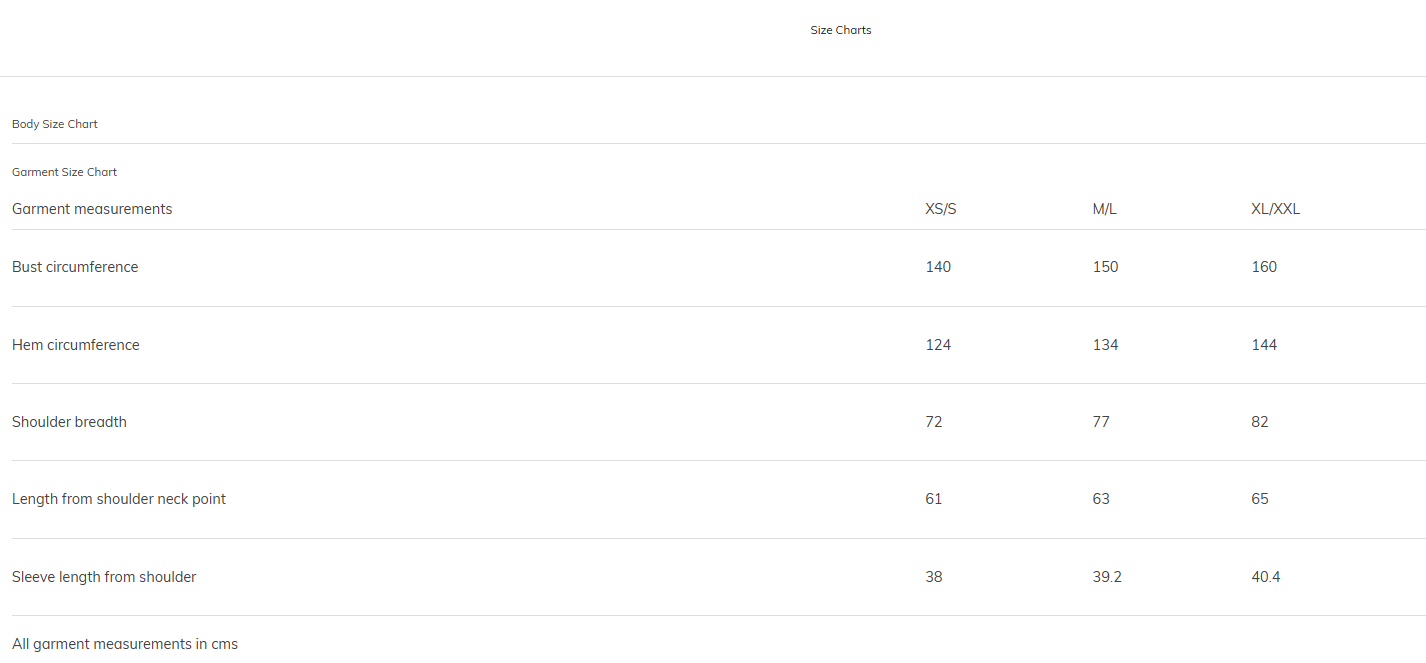
Task: Select the M/L column header
Action: point(1104,209)
